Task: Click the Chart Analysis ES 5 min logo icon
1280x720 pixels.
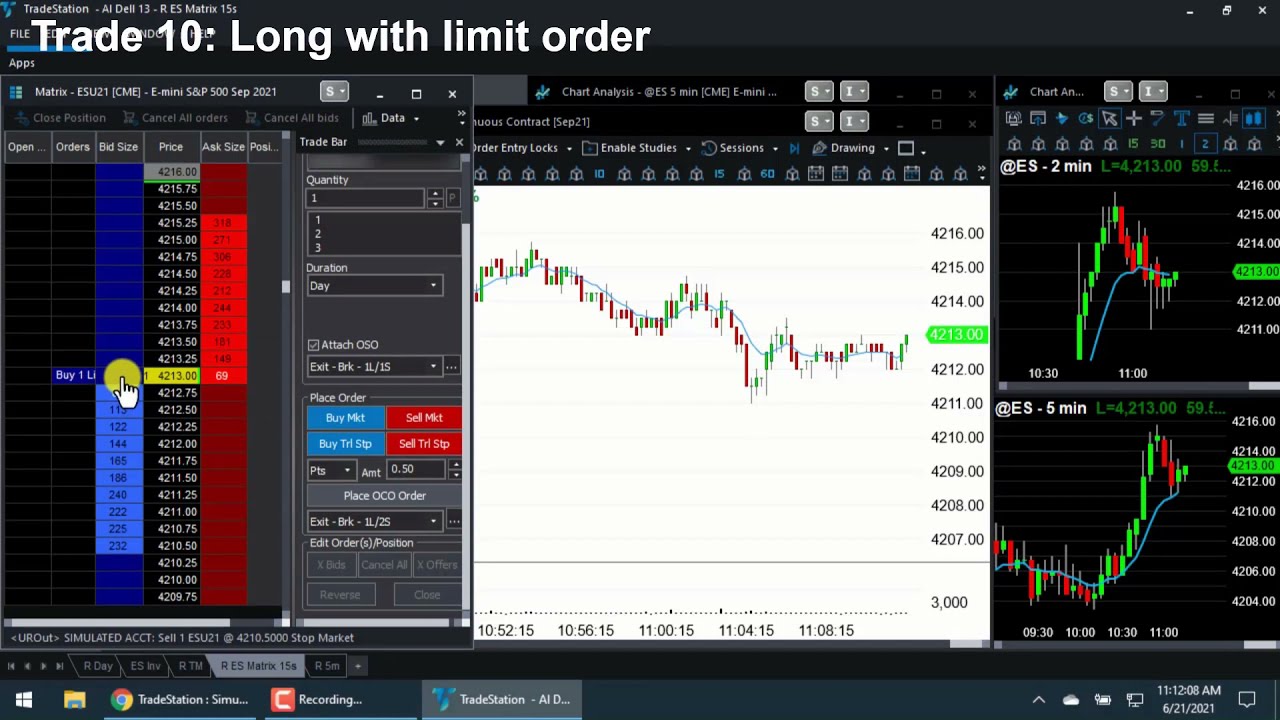Action: [x=542, y=92]
